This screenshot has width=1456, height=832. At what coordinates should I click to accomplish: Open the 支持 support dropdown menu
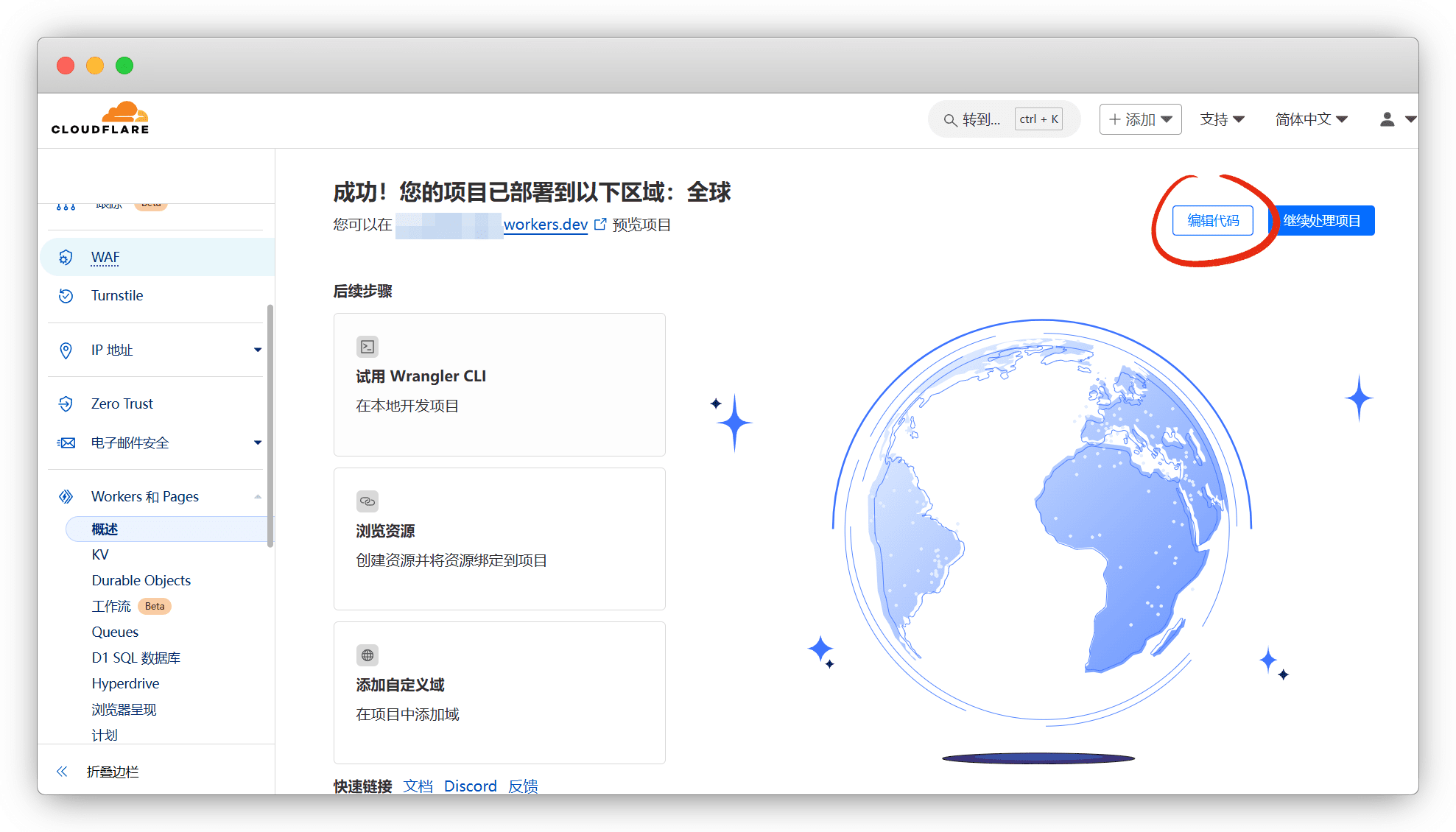coord(1222,119)
